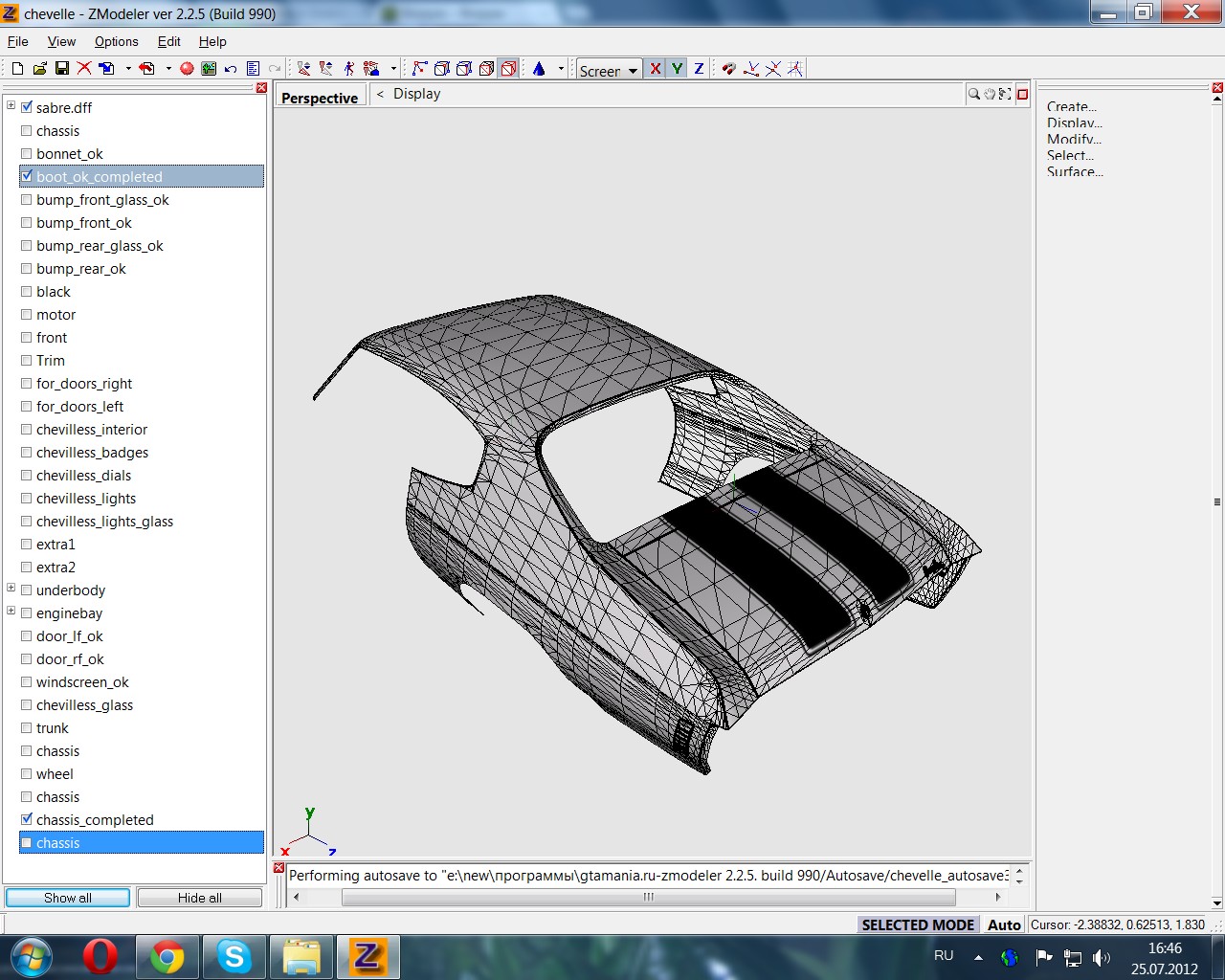
Task: Click the running figure selection tool icon
Action: coord(348,68)
